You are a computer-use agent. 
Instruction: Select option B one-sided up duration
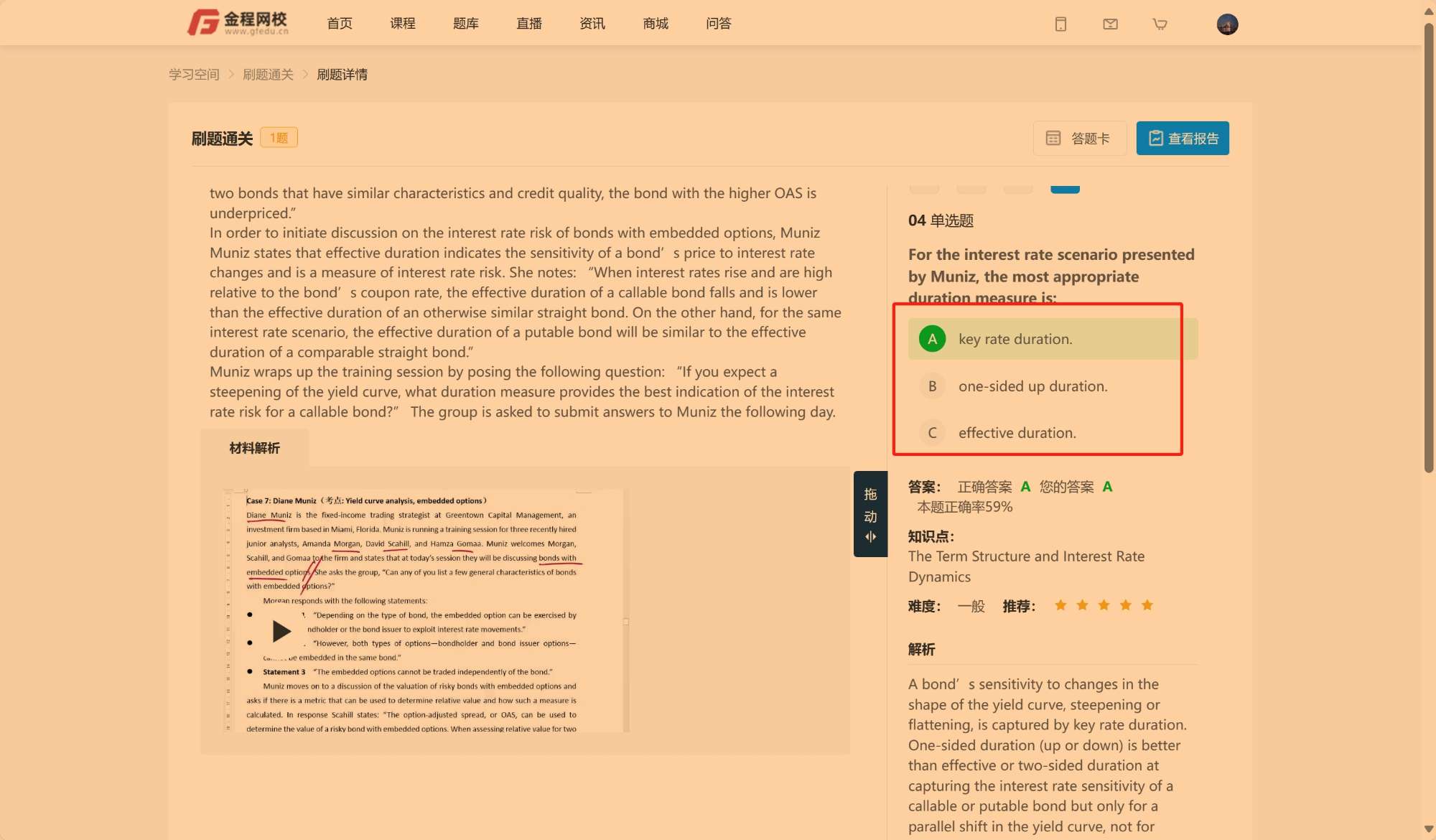(1032, 386)
